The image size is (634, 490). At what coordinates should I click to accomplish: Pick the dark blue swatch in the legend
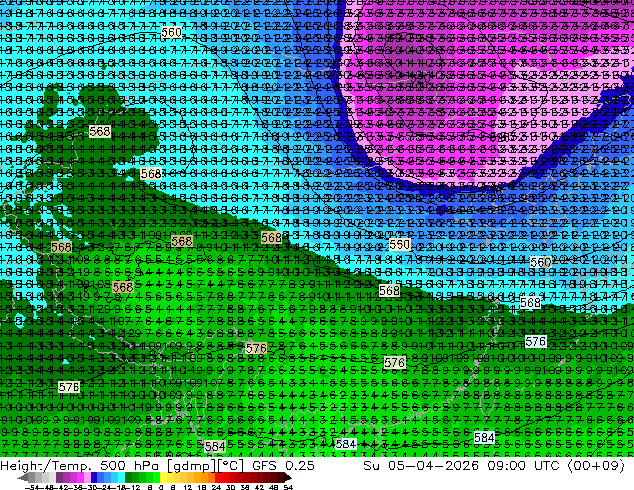(94, 477)
